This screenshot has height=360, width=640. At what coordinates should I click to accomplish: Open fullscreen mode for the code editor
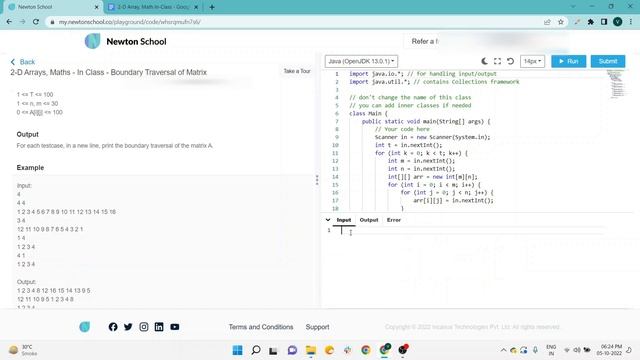coord(497,61)
